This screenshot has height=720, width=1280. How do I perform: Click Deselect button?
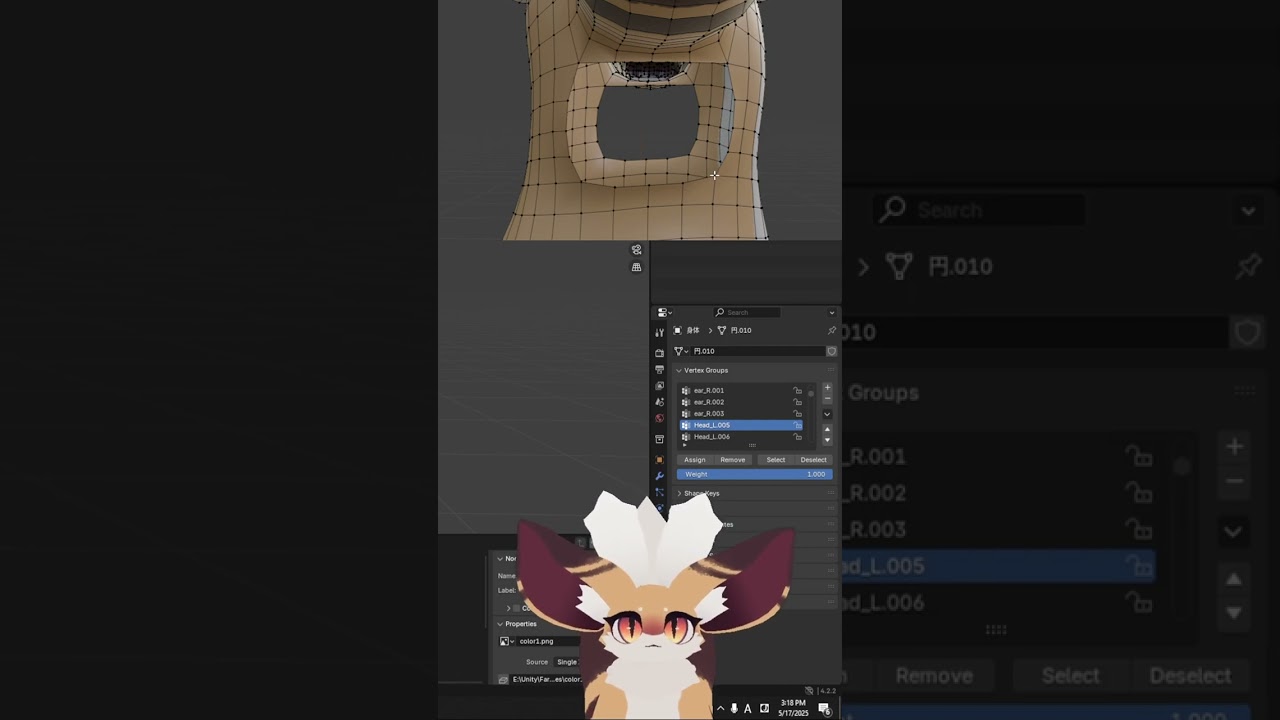[814, 460]
